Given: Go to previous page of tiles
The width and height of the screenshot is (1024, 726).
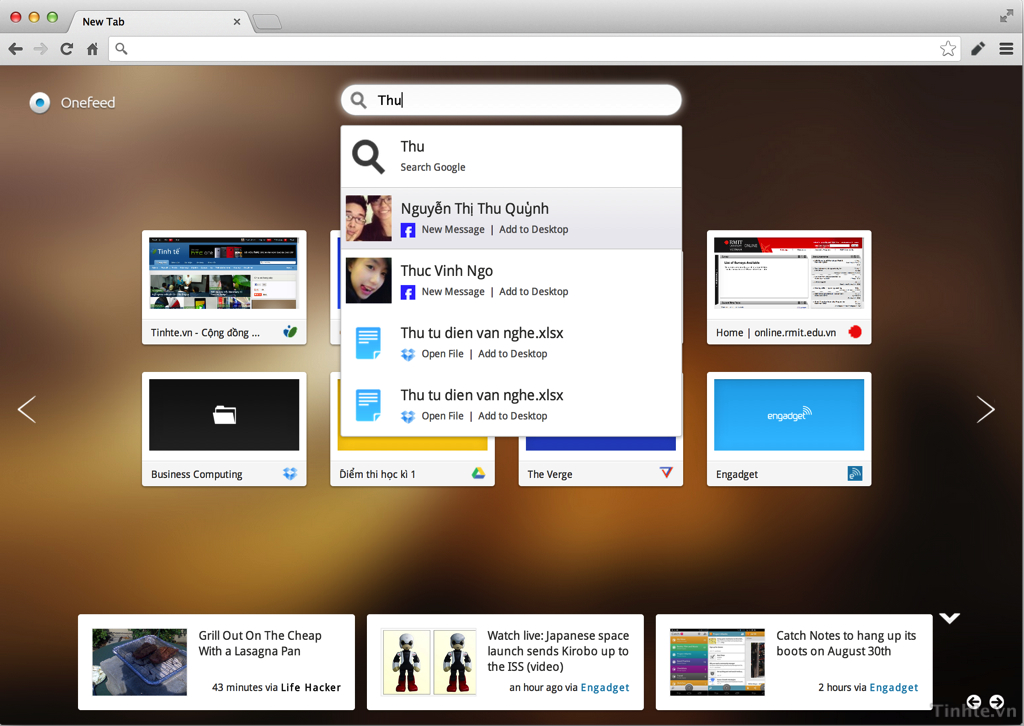Looking at the screenshot, I should (27, 409).
